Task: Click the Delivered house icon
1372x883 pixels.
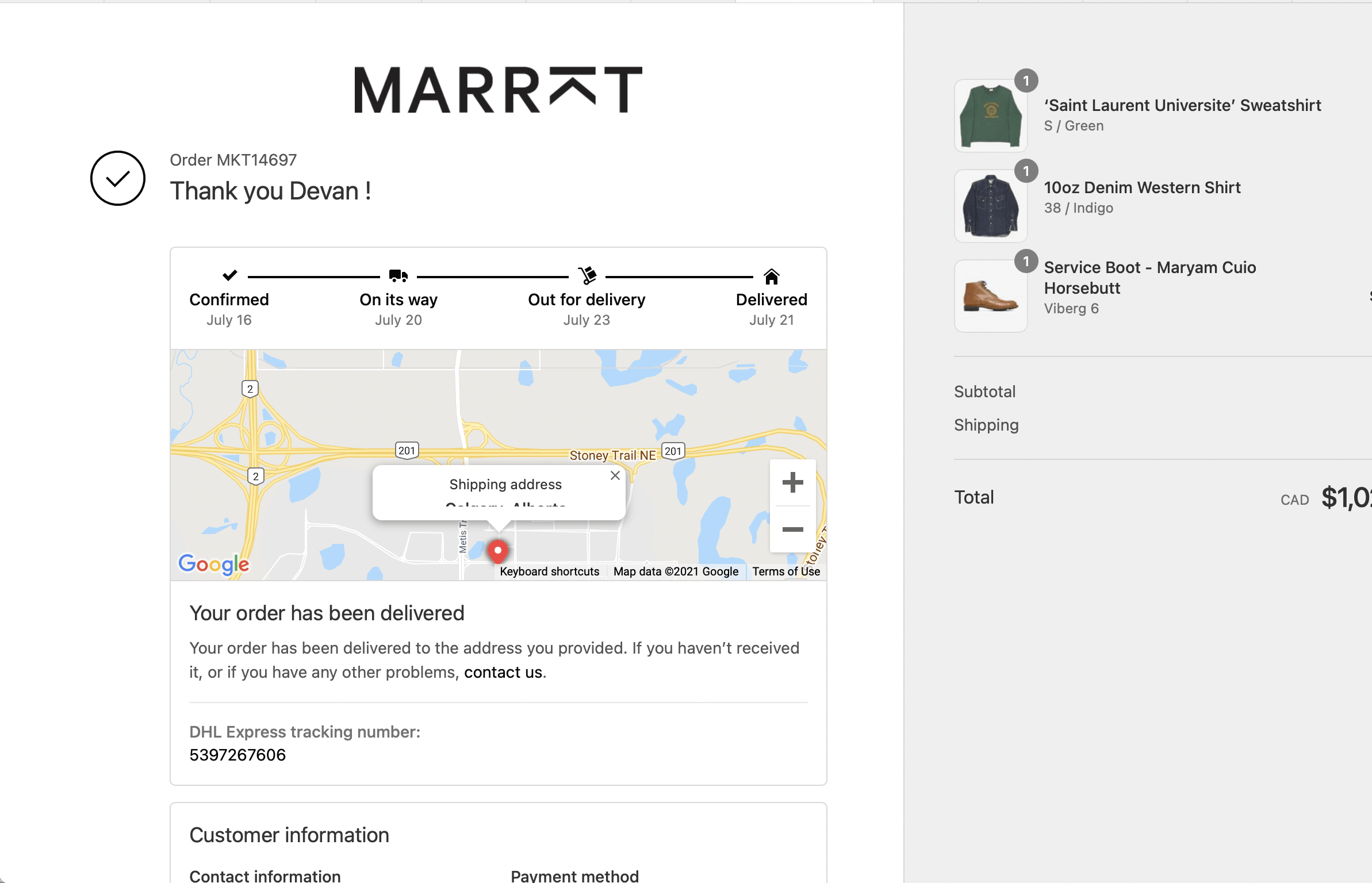Action: 772,277
